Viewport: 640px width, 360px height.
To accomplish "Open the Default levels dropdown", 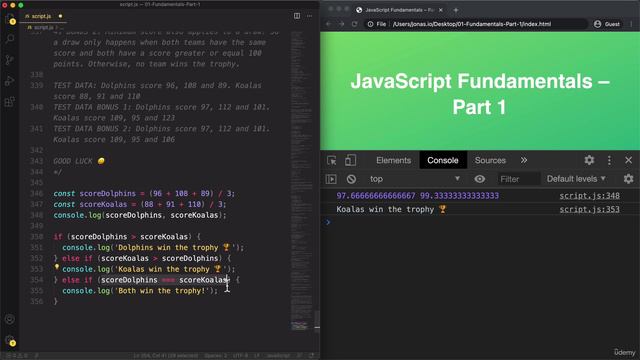I will tap(576, 179).
